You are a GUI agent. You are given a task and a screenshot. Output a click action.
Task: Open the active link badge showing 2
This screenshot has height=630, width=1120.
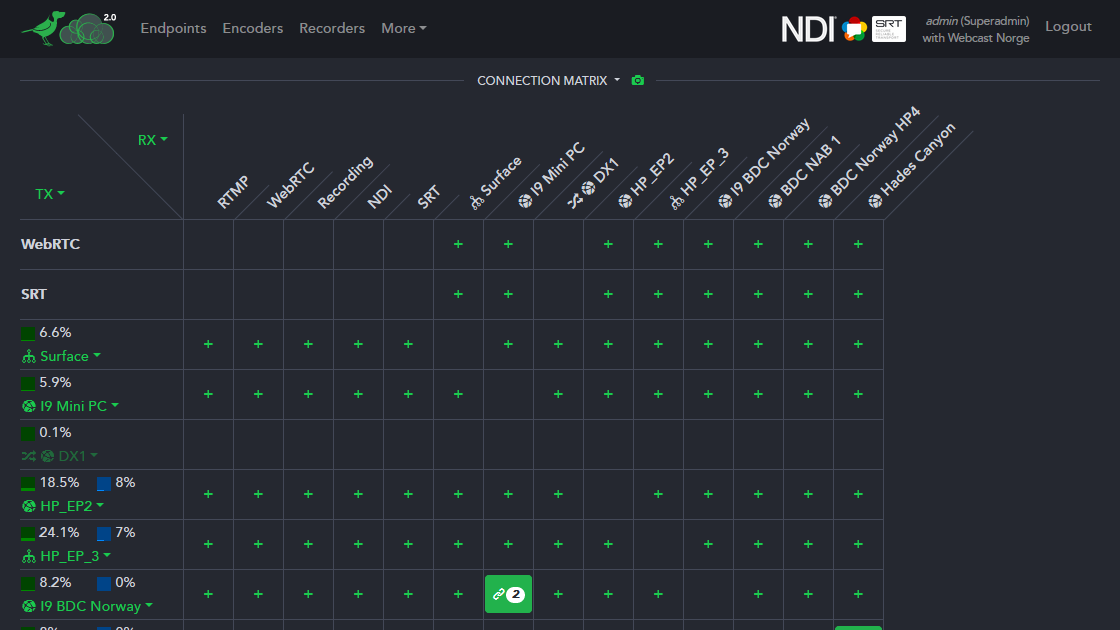[509, 594]
